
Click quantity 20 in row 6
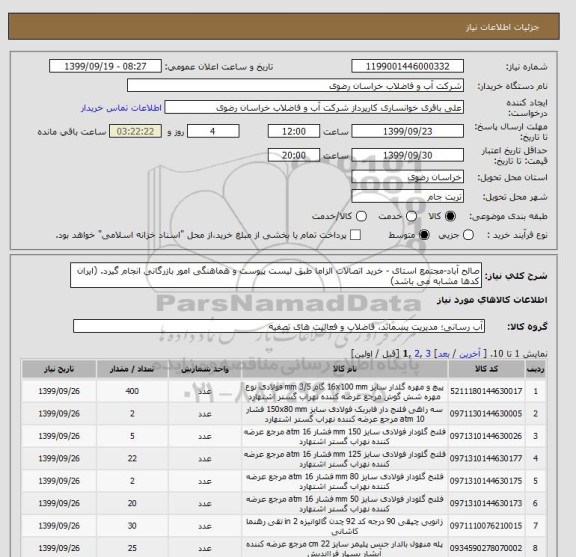[132, 503]
